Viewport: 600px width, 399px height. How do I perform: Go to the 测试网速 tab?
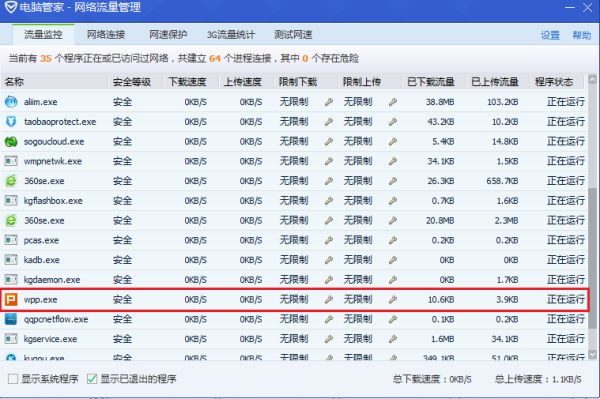click(293, 35)
